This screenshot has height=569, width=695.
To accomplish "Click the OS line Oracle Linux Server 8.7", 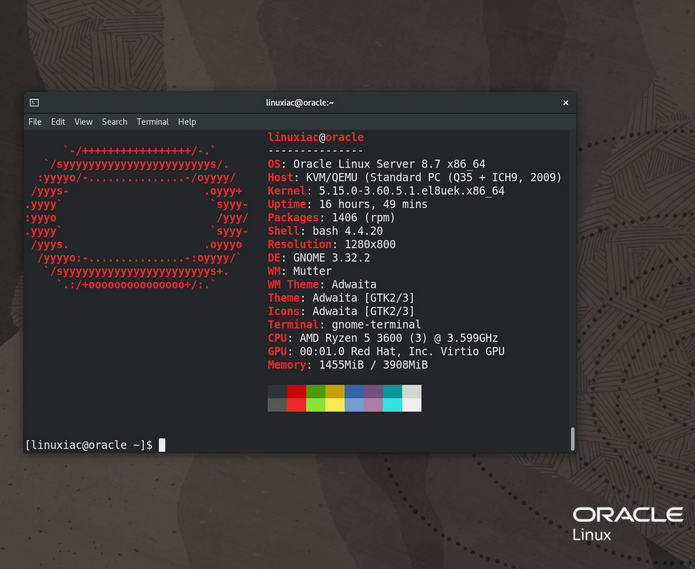I will pyautogui.click(x=376, y=164).
